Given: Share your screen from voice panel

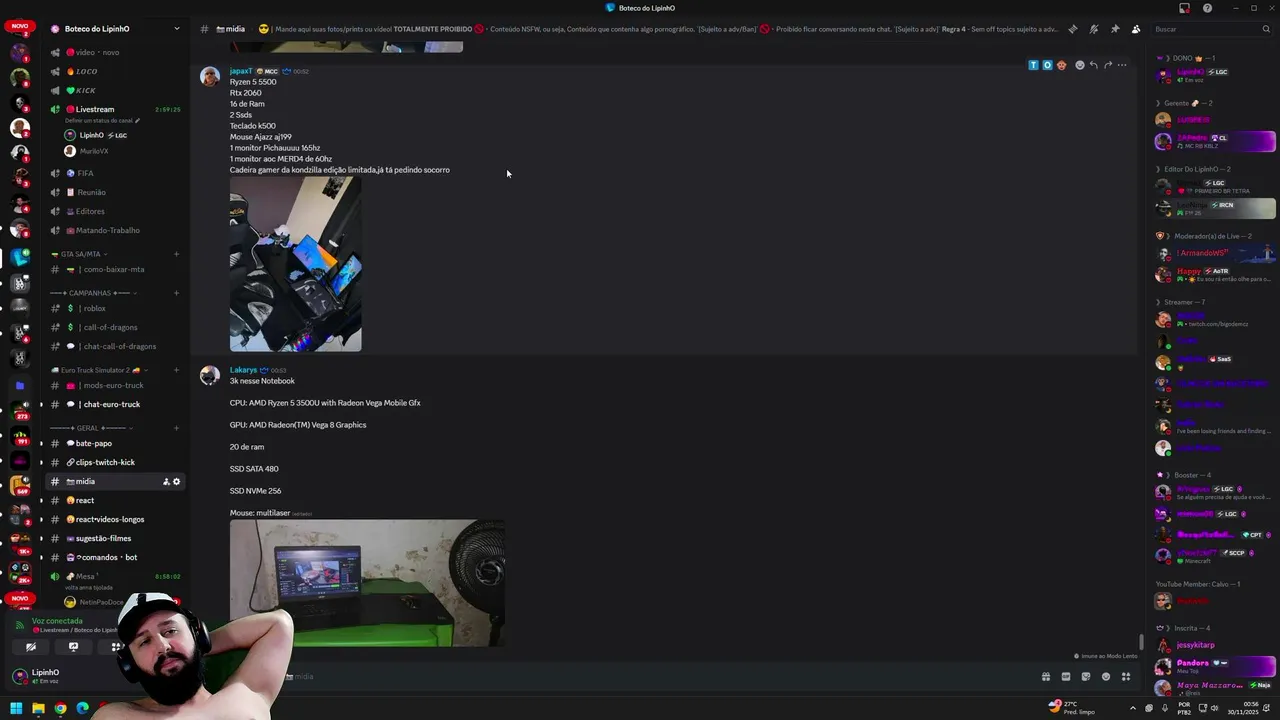Looking at the screenshot, I should point(73,647).
